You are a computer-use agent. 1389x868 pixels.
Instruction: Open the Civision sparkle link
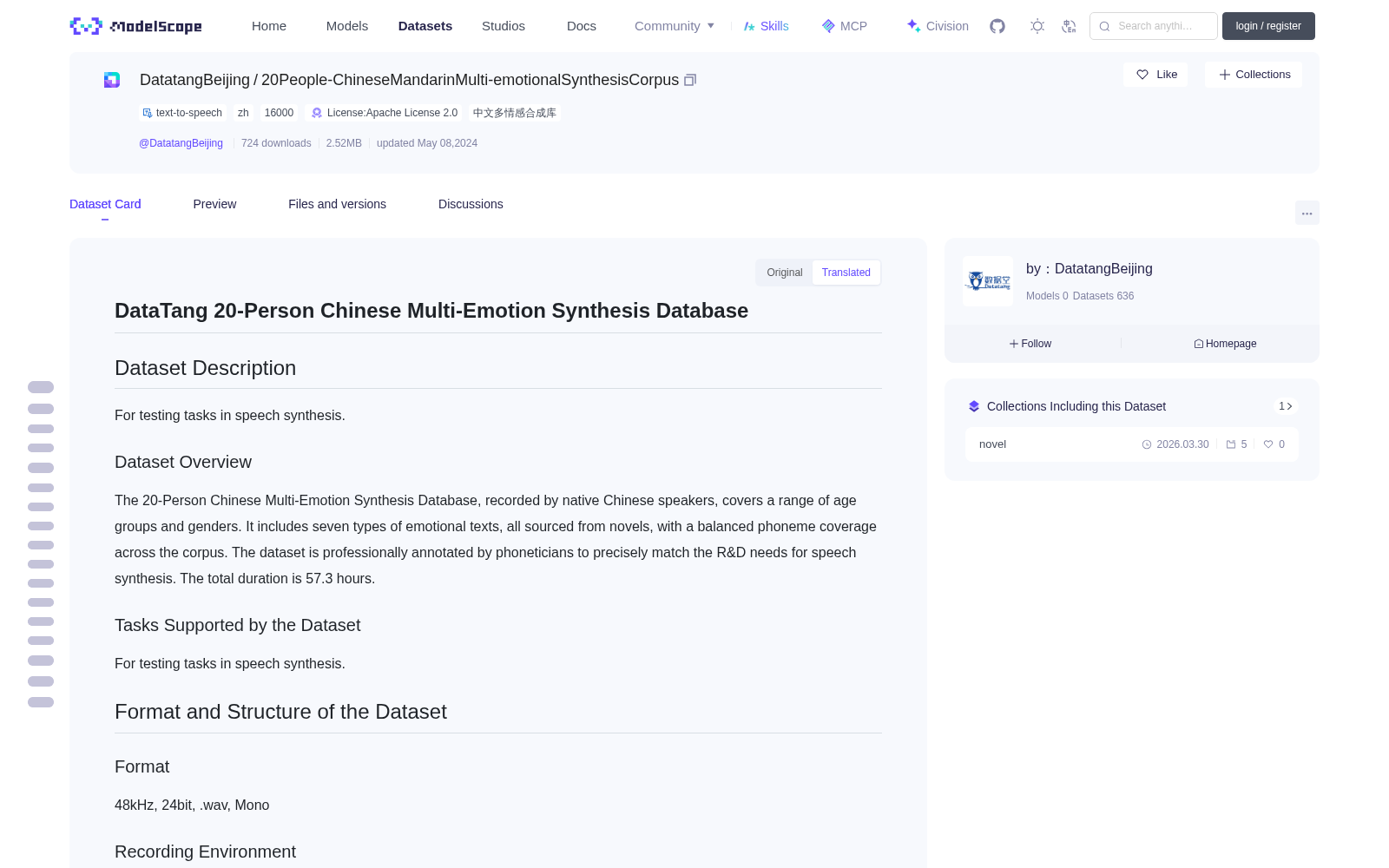click(938, 26)
